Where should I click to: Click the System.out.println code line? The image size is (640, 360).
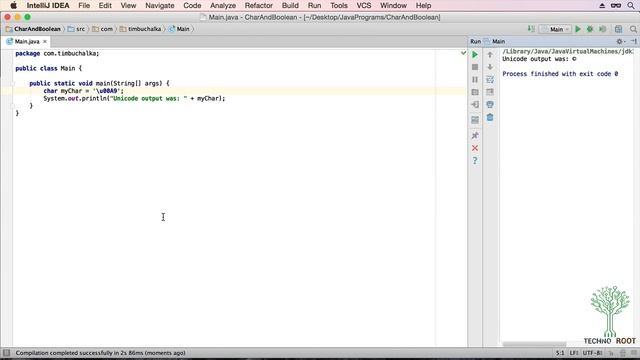[x=134, y=98]
